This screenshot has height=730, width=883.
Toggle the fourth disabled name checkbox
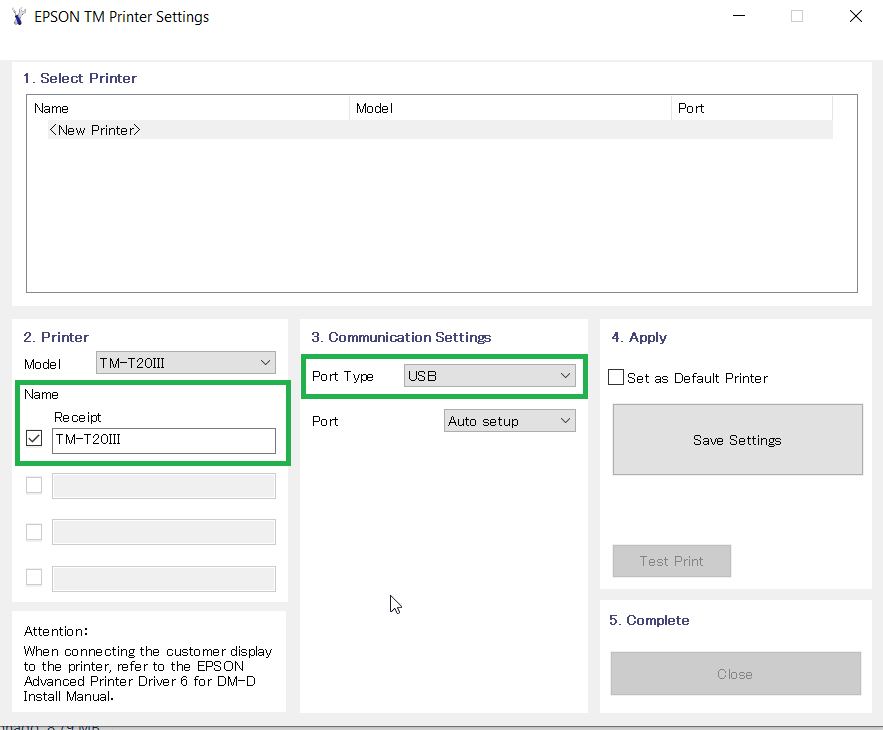[34, 577]
